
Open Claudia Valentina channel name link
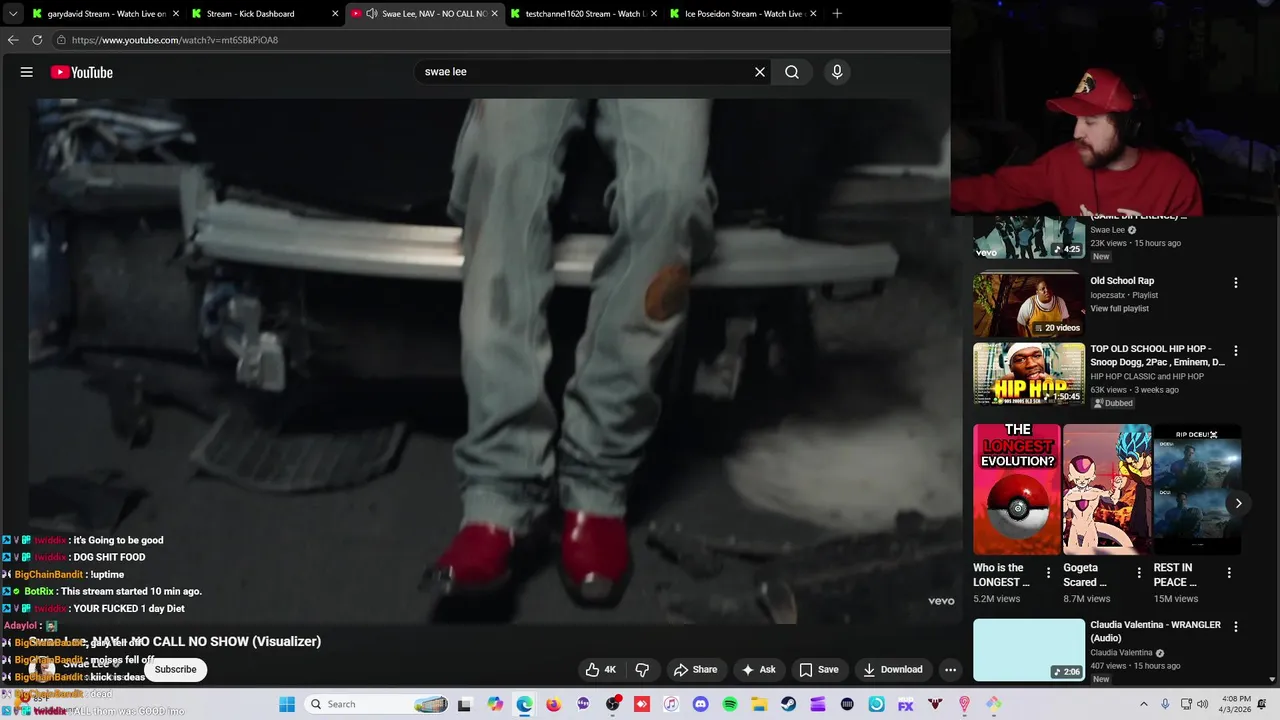[x=1122, y=653]
